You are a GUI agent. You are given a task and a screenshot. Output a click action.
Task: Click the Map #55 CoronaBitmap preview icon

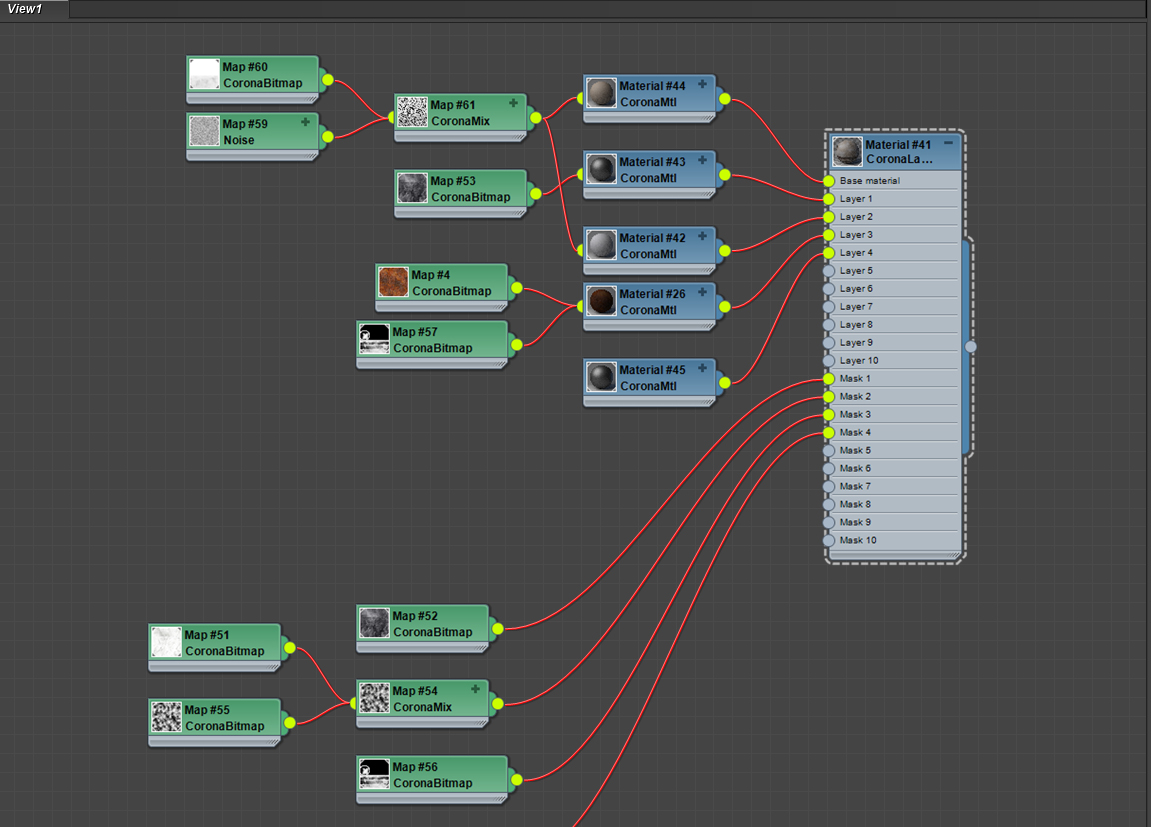tap(166, 717)
